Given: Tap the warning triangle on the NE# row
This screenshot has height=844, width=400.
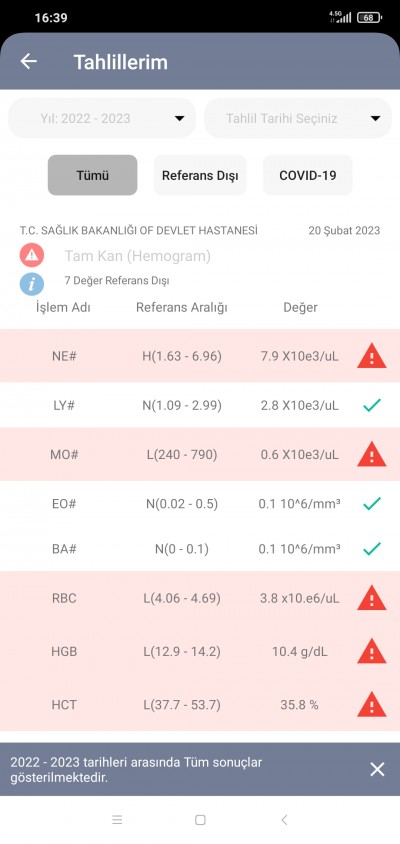Looking at the screenshot, I should pos(371,356).
